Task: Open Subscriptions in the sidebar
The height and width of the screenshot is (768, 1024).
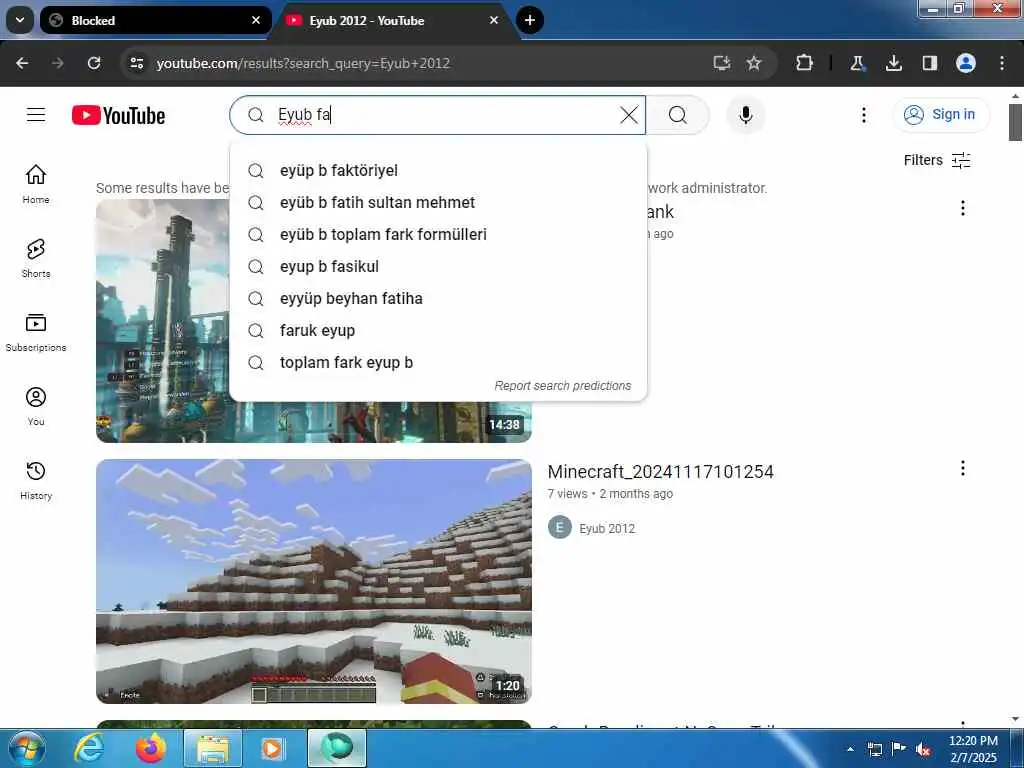Action: 36,332
